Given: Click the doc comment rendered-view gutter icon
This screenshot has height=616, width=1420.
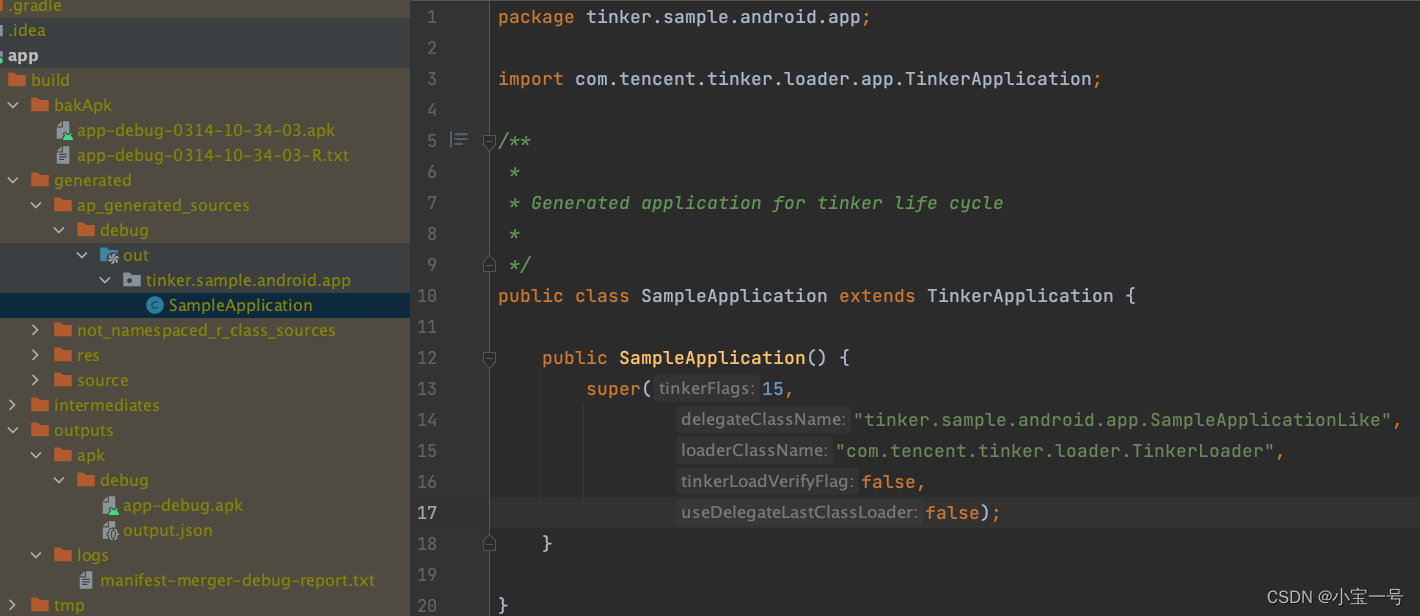Looking at the screenshot, I should 459,140.
